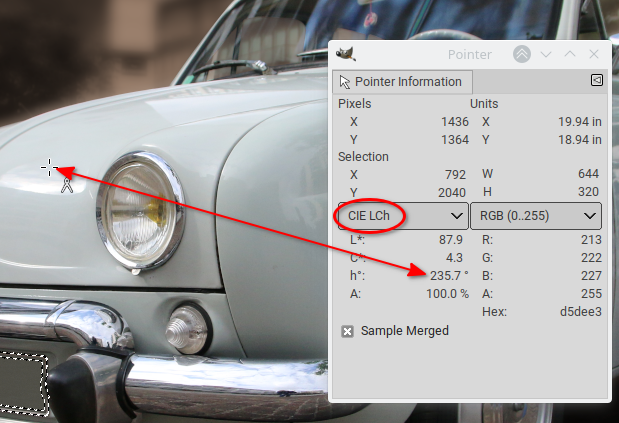Click the G value 222
This screenshot has height=423, width=619.
(591, 258)
